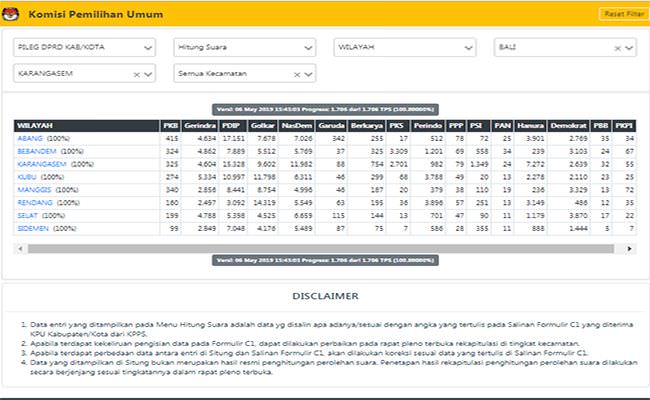Click the PBB column header
The width and height of the screenshot is (650, 400).
point(601,126)
